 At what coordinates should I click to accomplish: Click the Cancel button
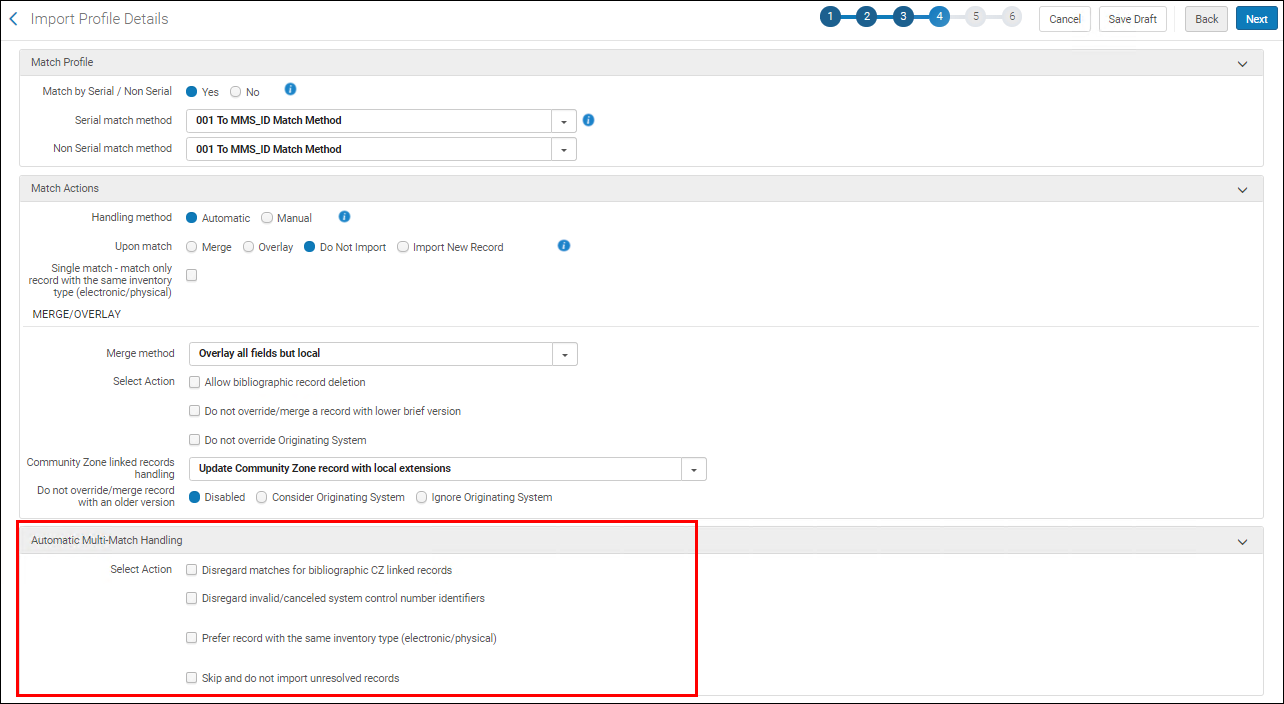(x=1065, y=19)
